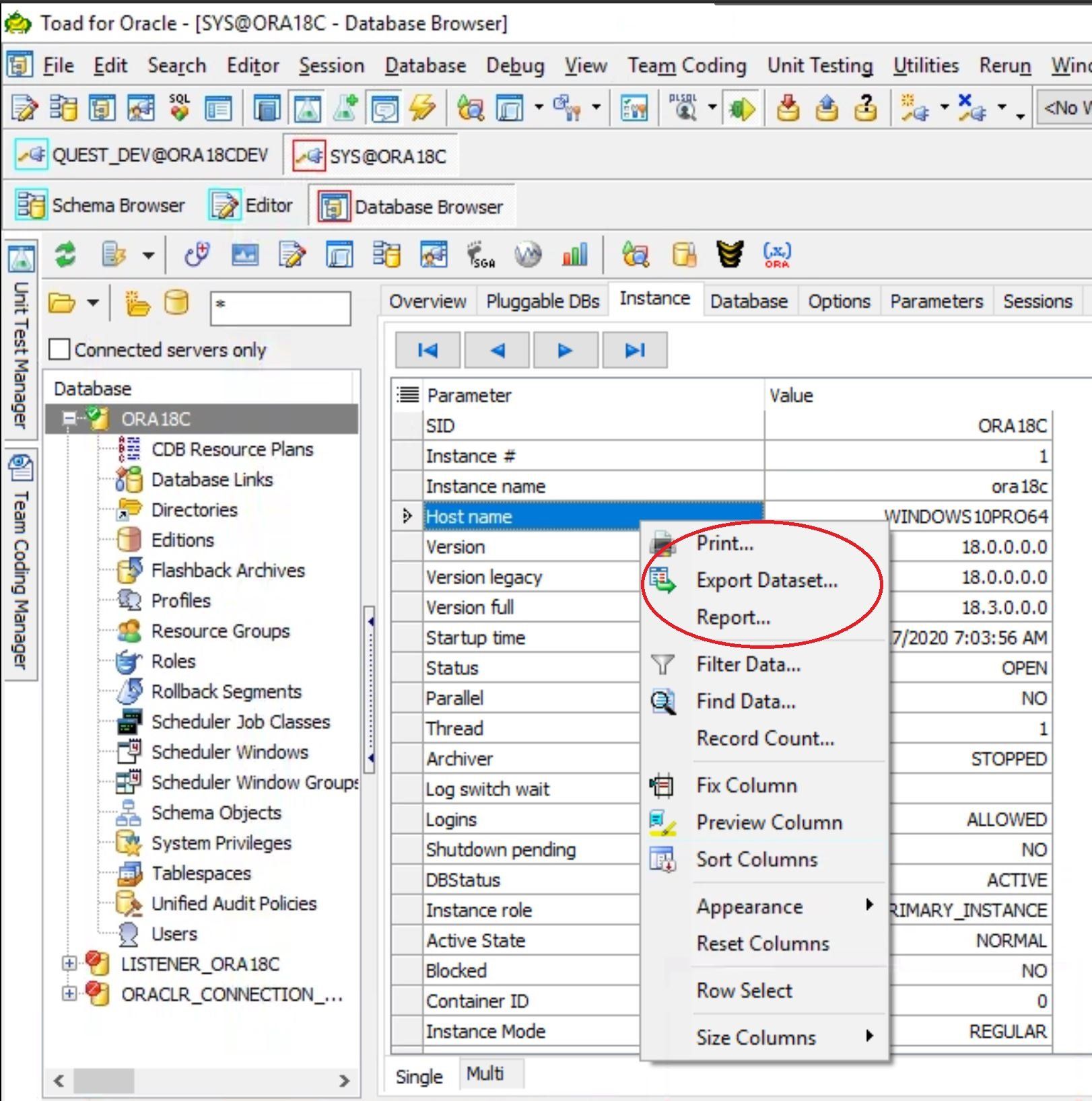Image resolution: width=1092 pixels, height=1101 pixels.
Task: Expand the ORACLR_CONNECTION node
Action: pos(69,994)
